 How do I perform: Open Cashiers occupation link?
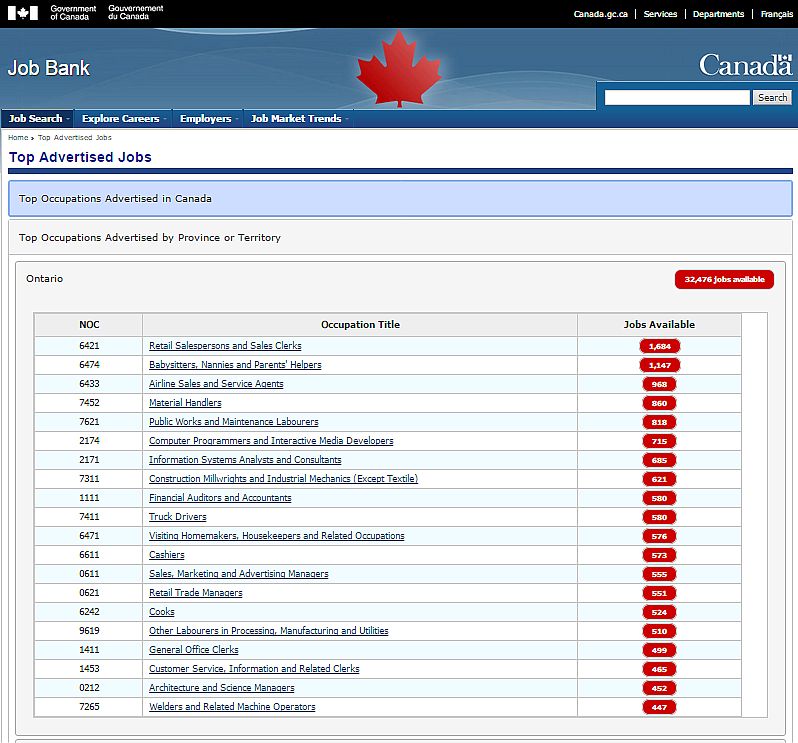pos(166,555)
